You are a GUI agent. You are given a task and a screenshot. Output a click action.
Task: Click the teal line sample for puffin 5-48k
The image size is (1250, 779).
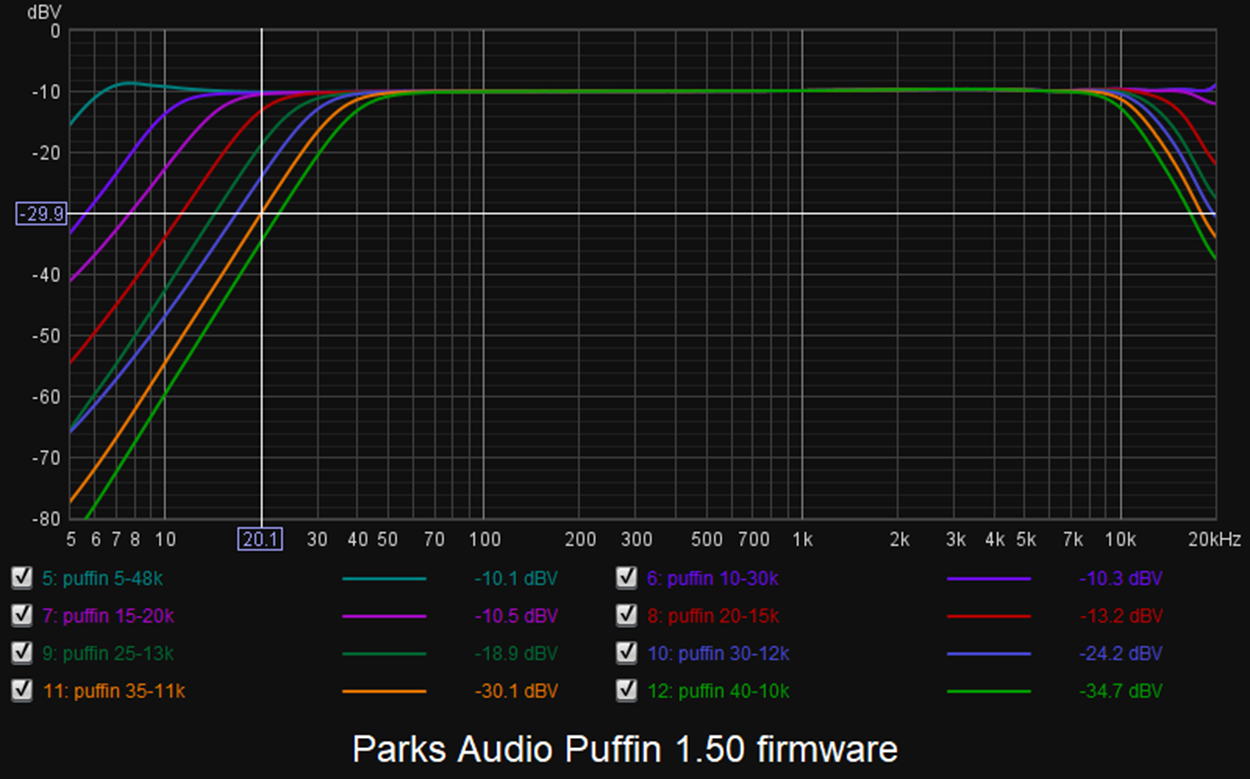tap(384, 579)
